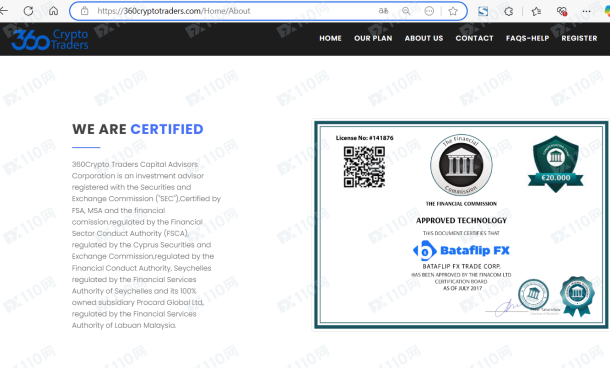Image resolution: width=610 pixels, height=368 pixels.
Task: Click 'BATAFLIP FX TRADE CORP.' text
Action: pos(461,266)
